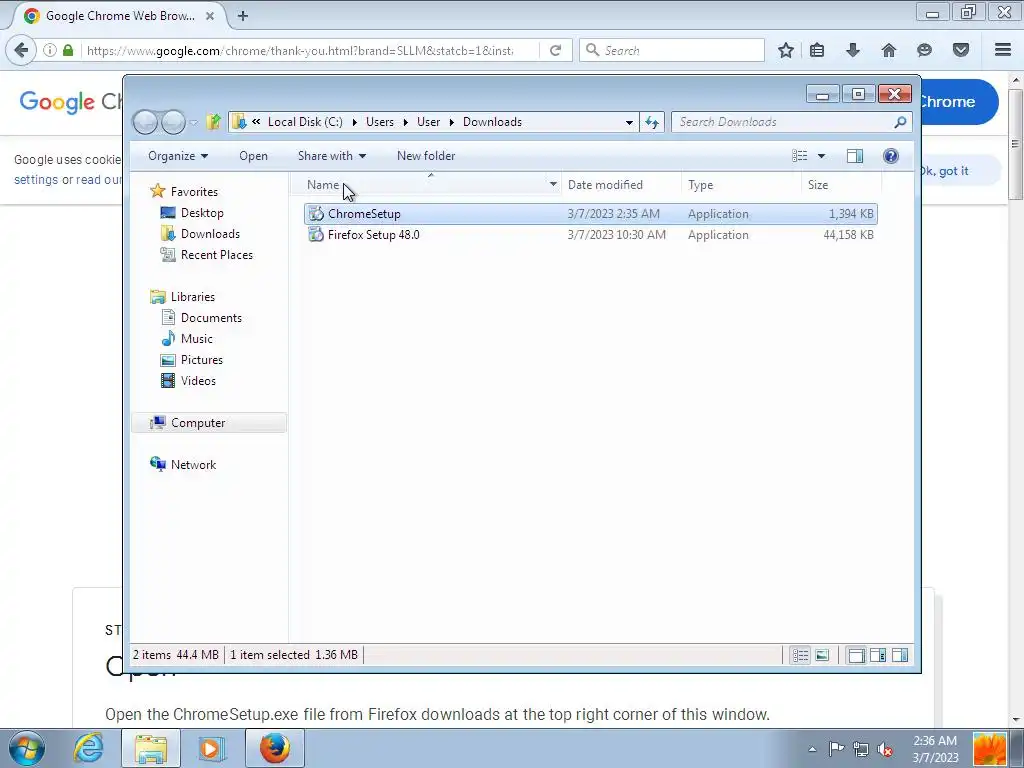Open the Organize menu
The image size is (1024, 768).
coord(178,155)
